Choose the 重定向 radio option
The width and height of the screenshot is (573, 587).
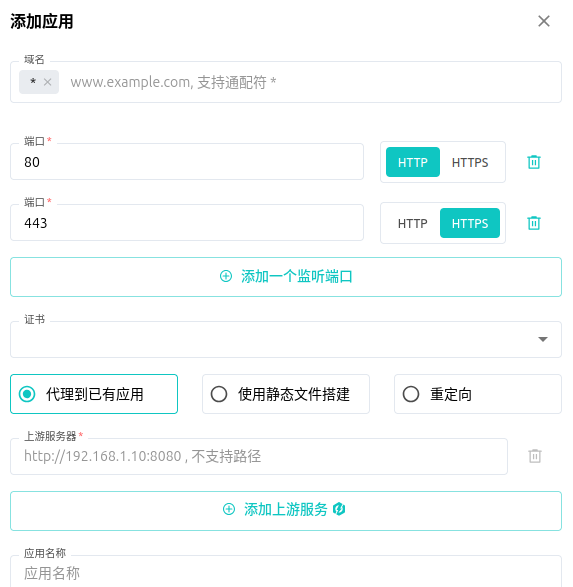click(478, 394)
